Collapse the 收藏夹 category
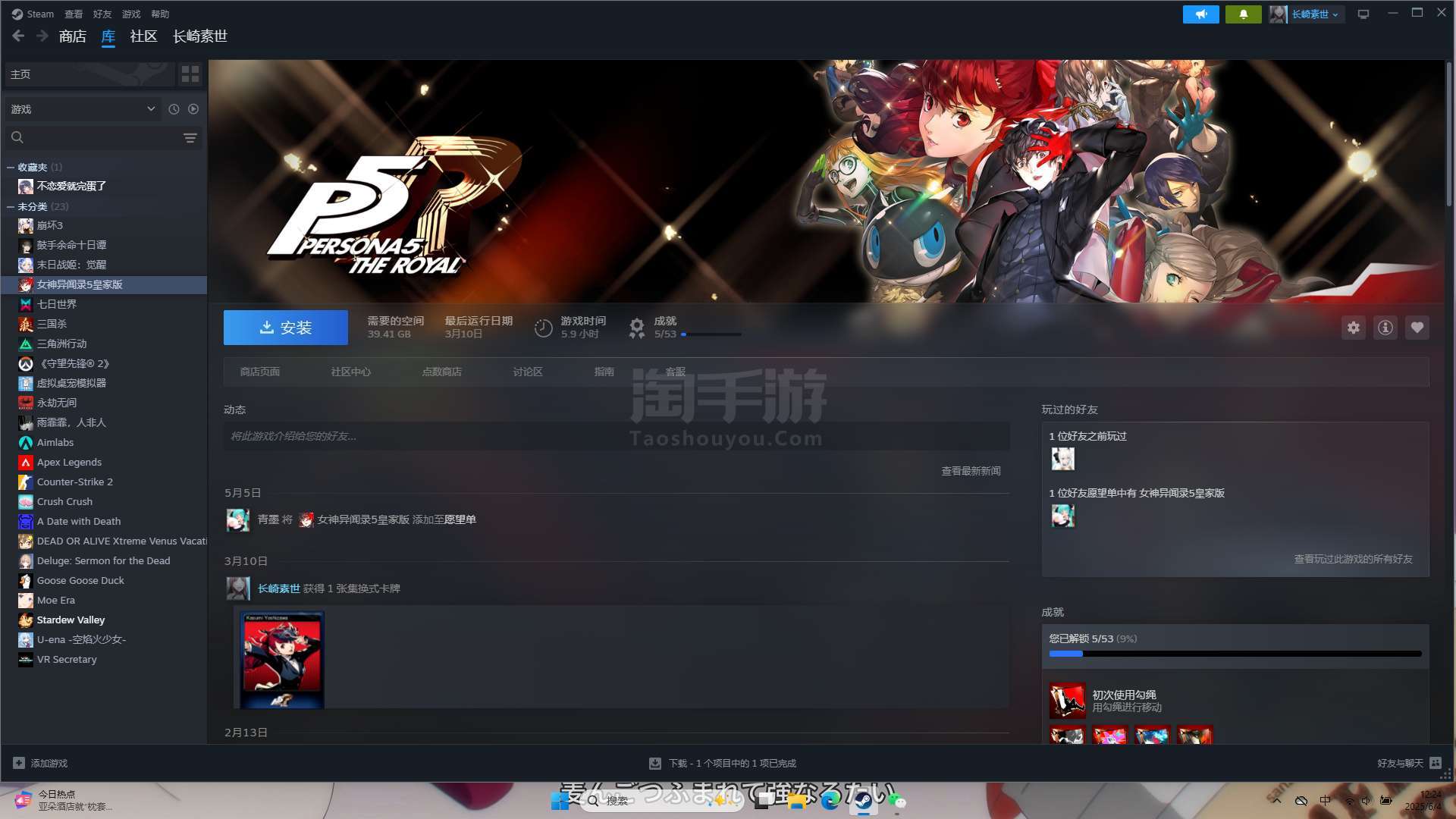 (11, 167)
